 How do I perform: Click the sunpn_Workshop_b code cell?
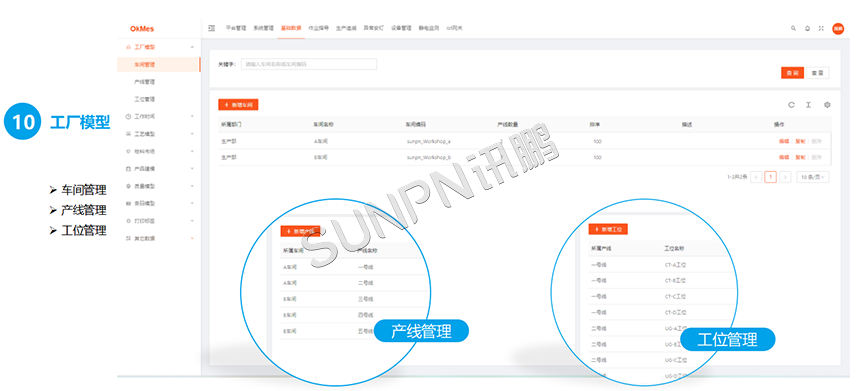coord(429,157)
